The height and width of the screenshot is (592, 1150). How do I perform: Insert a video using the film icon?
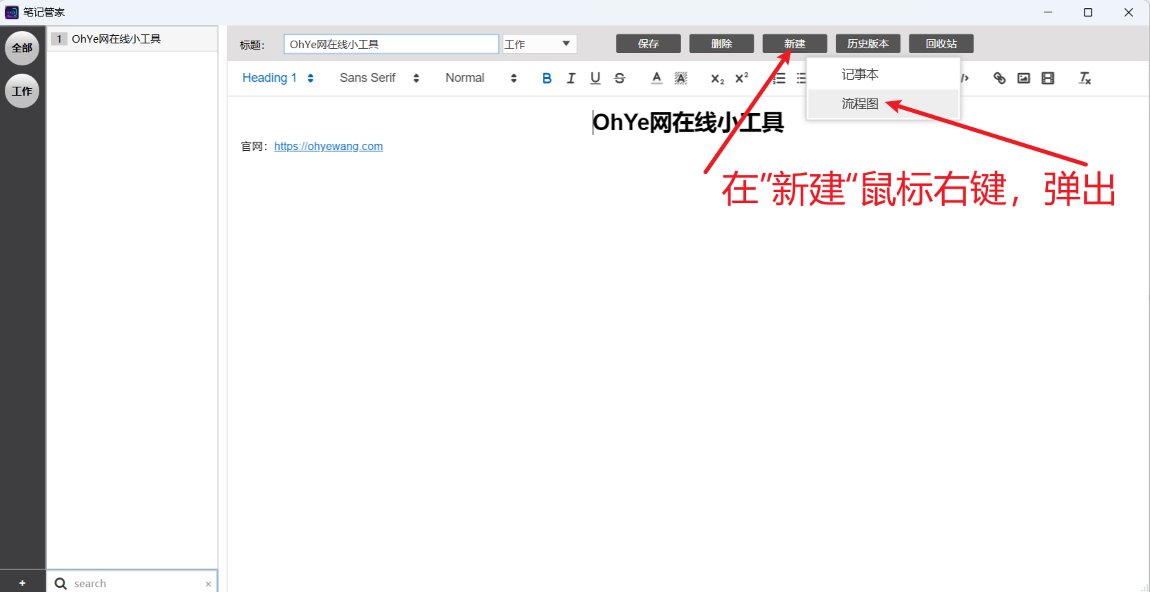pos(1047,78)
